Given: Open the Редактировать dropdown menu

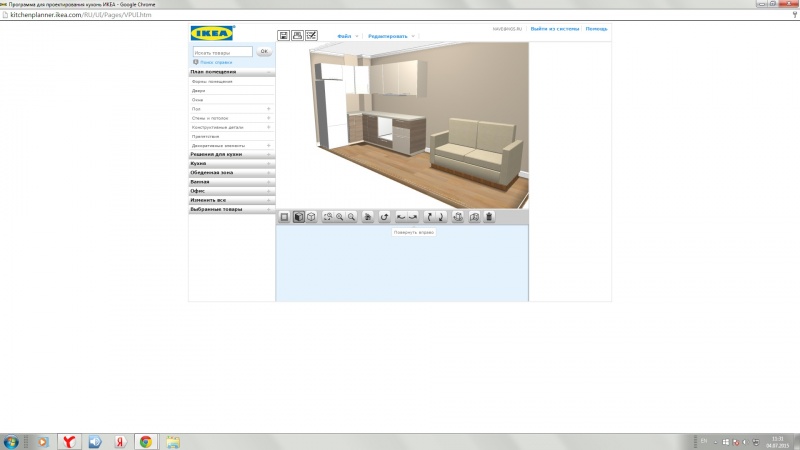Looking at the screenshot, I should pyautogui.click(x=389, y=36).
